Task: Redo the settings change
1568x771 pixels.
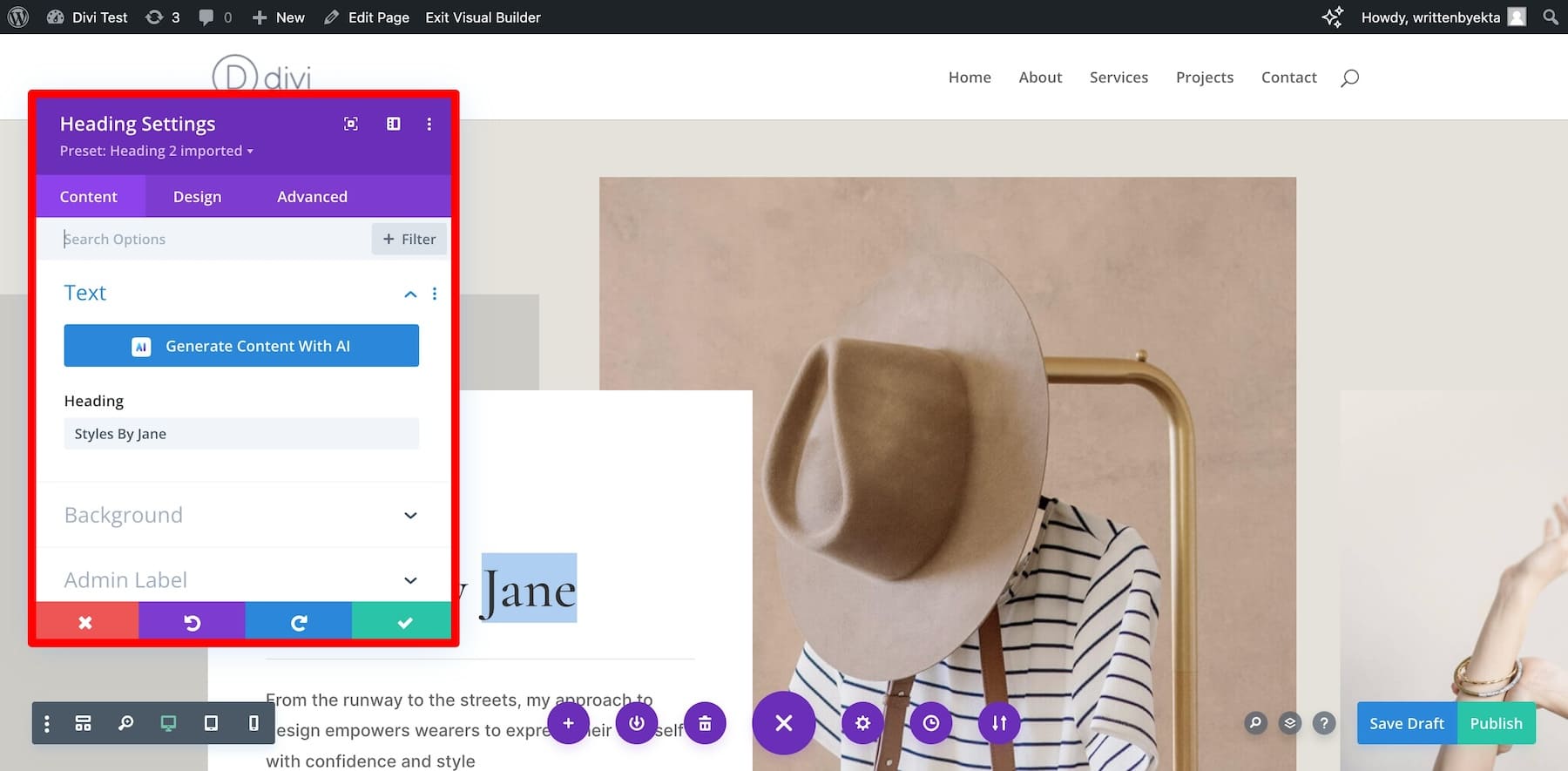Action: point(299,622)
